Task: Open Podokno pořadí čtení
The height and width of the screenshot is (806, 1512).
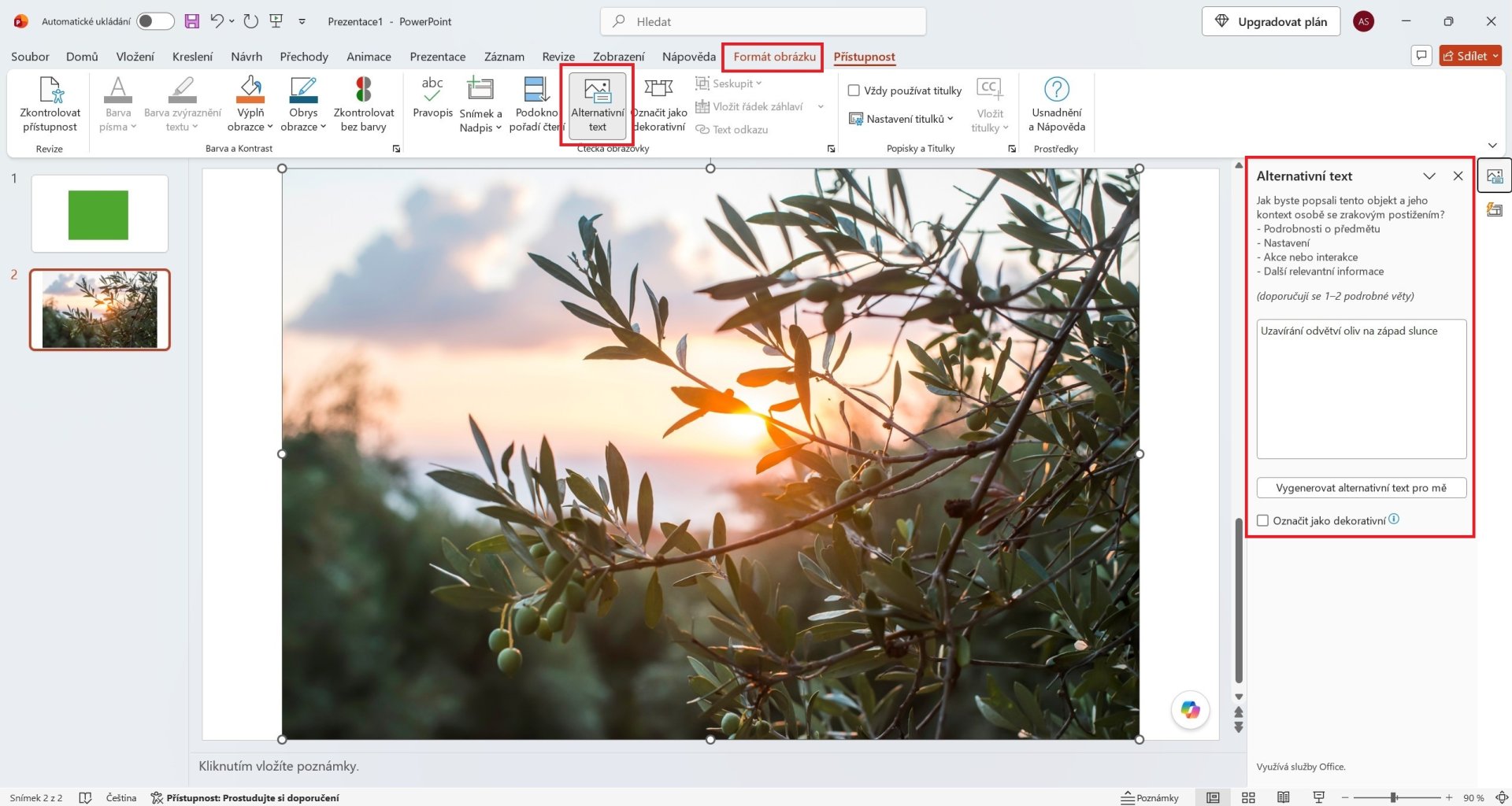Action: click(536, 105)
